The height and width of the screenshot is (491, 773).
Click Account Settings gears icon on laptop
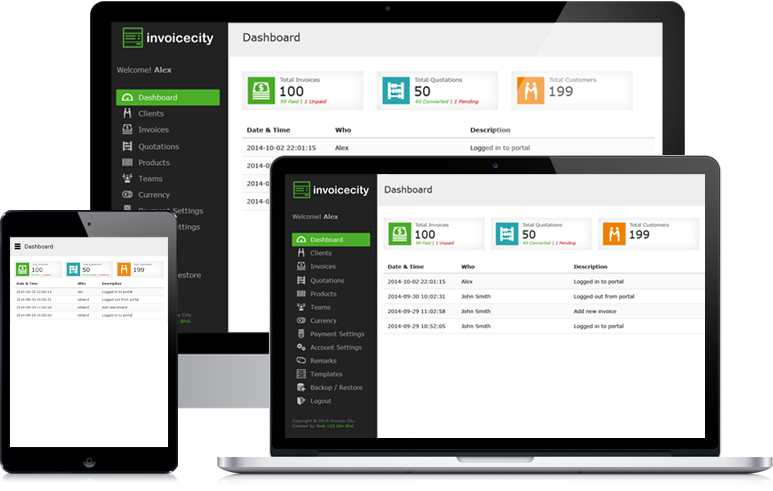(301, 347)
